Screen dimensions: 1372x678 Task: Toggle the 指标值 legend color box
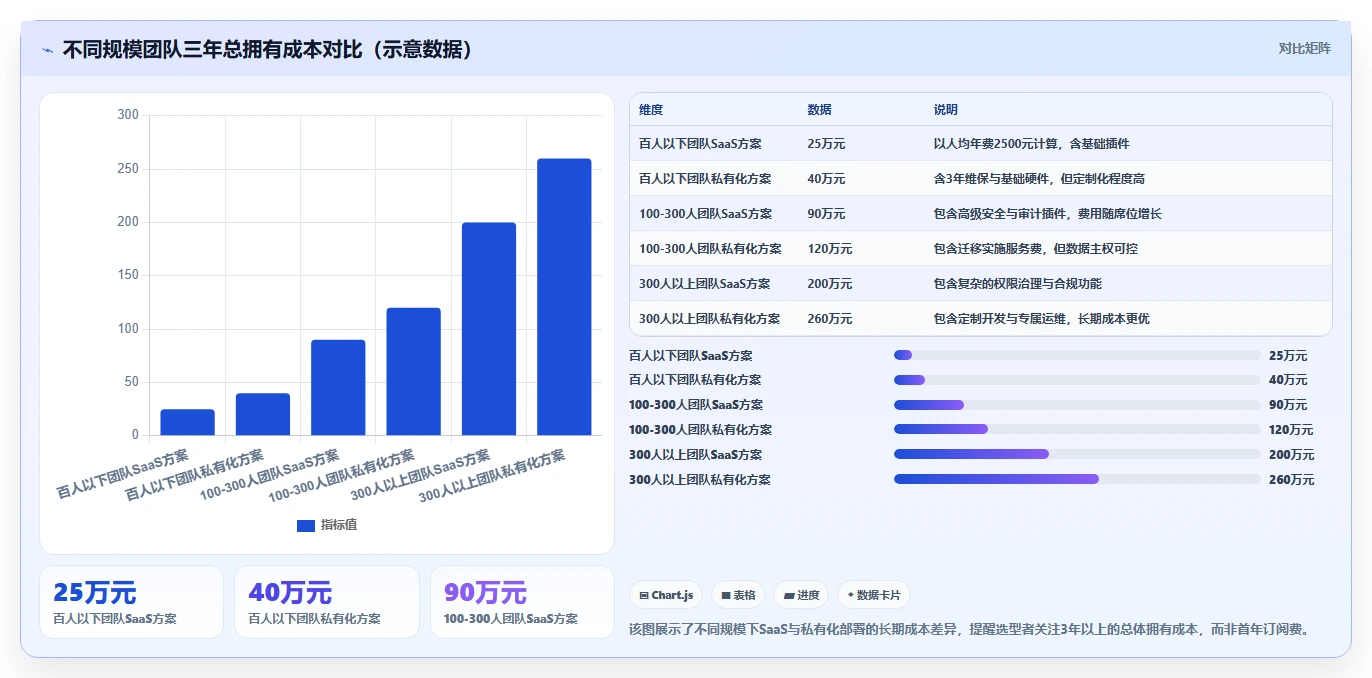click(306, 525)
